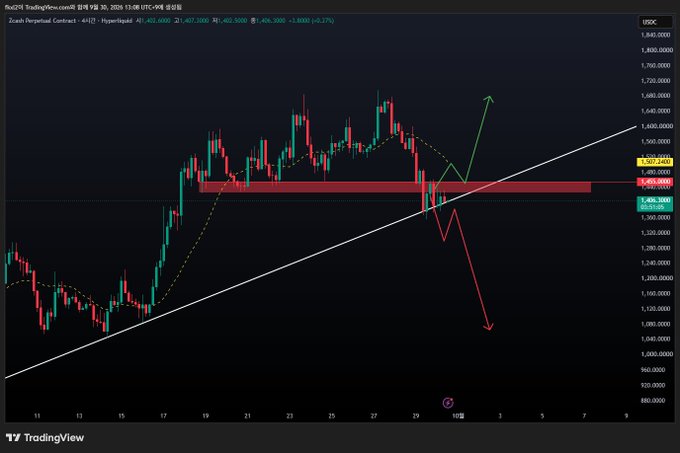Click the 1,000.0000 price axis label
The height and width of the screenshot is (453, 680).
coord(657,354)
